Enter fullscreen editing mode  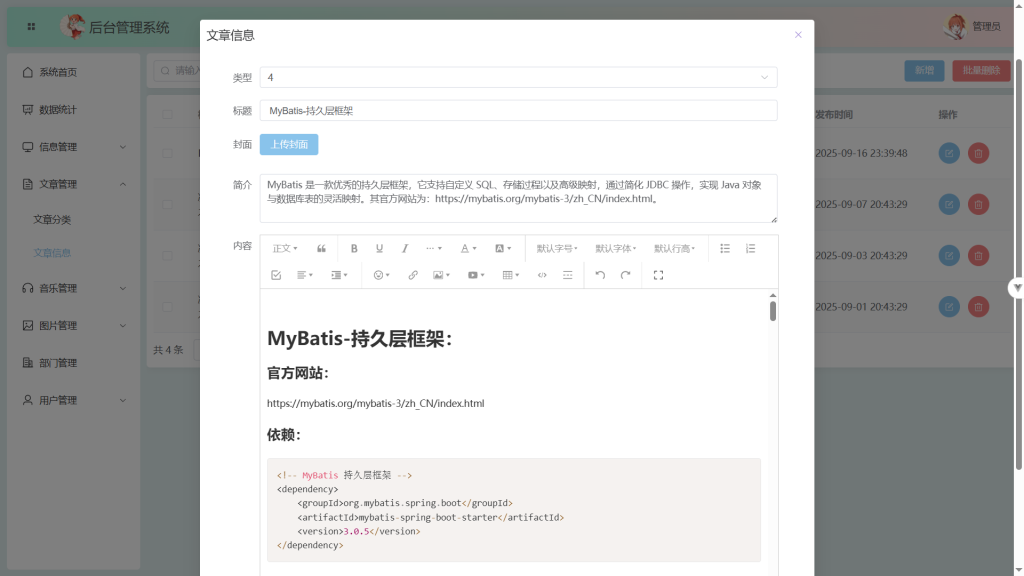pyautogui.click(x=658, y=275)
